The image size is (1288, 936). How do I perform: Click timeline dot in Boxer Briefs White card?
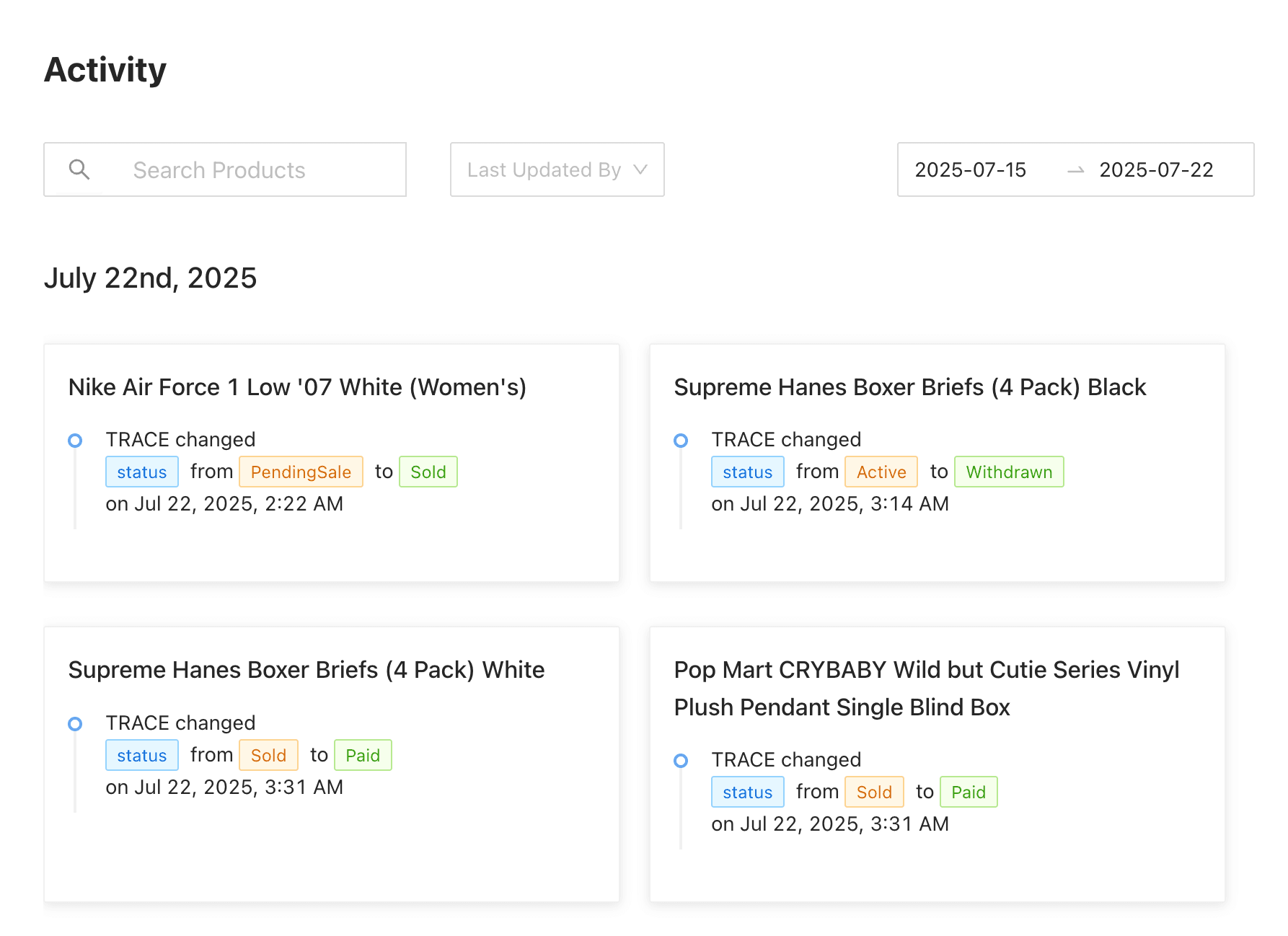pyautogui.click(x=75, y=724)
